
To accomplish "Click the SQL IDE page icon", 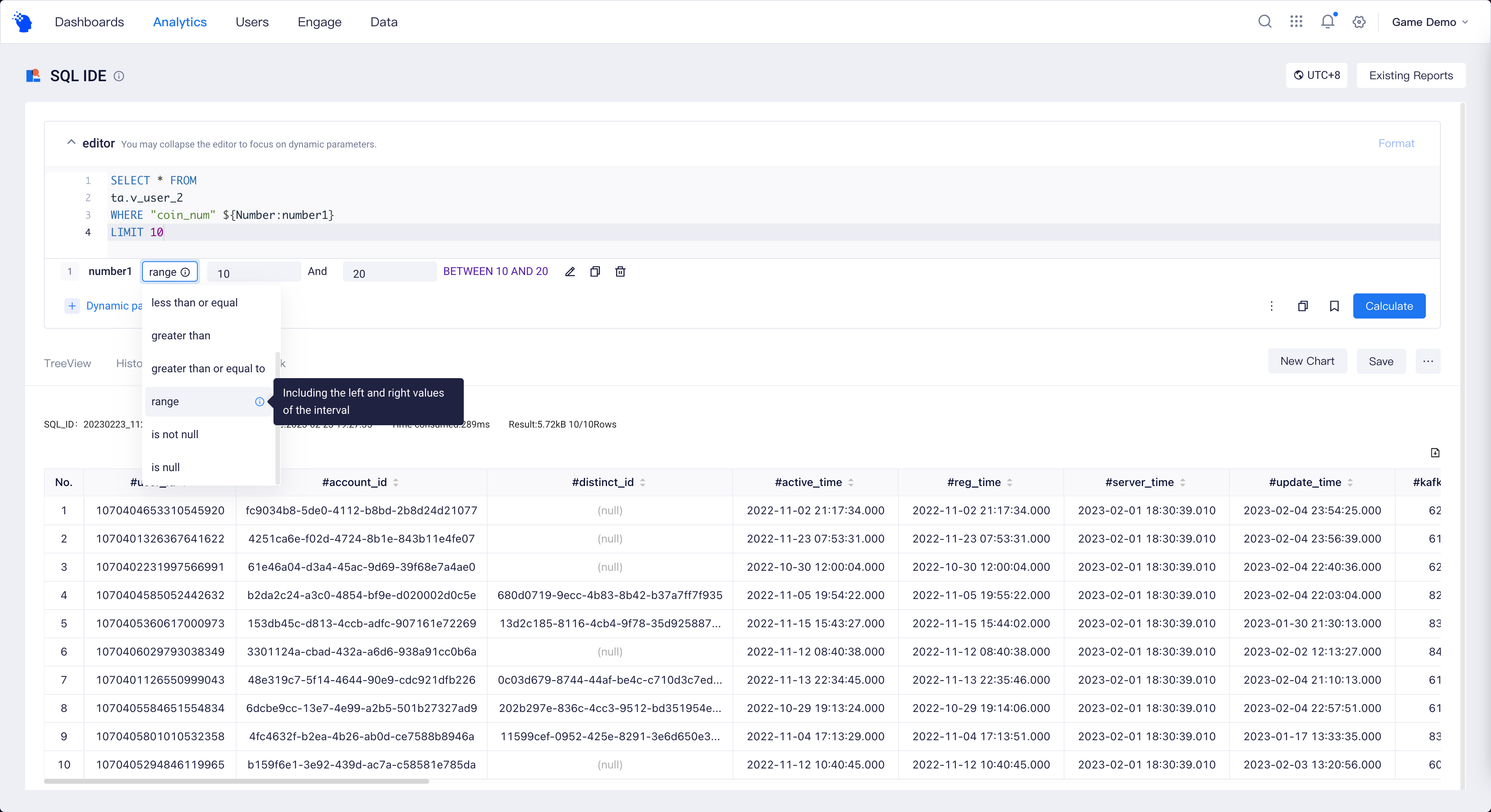I will coord(34,76).
